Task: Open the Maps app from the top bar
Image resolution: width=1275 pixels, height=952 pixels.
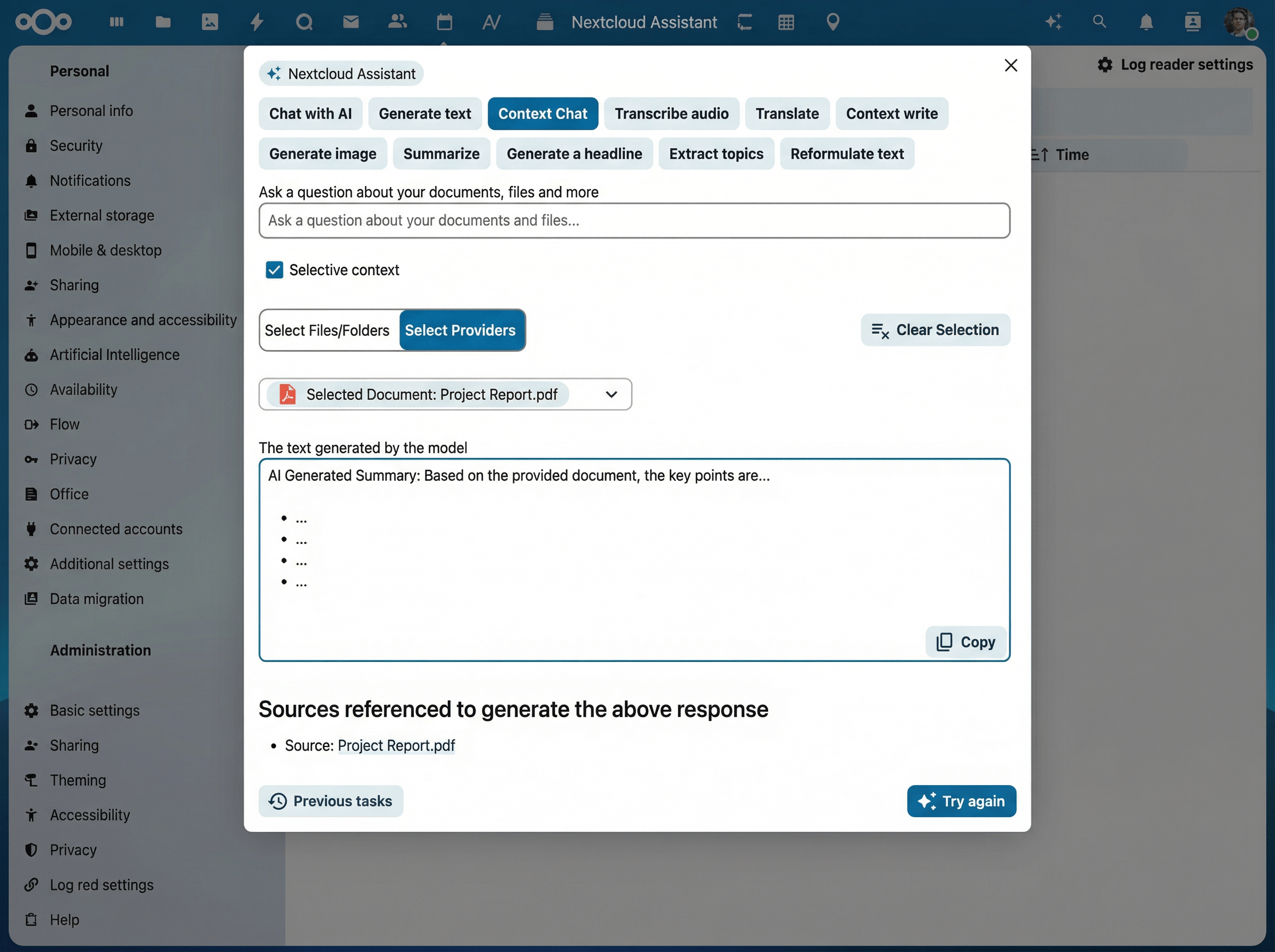Action: [832, 22]
